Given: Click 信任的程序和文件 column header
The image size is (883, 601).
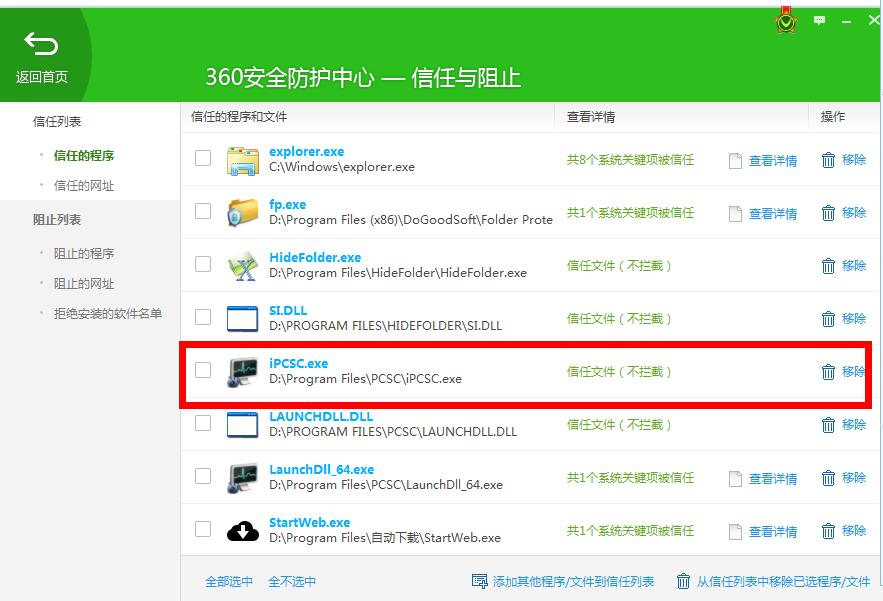Looking at the screenshot, I should [239, 117].
